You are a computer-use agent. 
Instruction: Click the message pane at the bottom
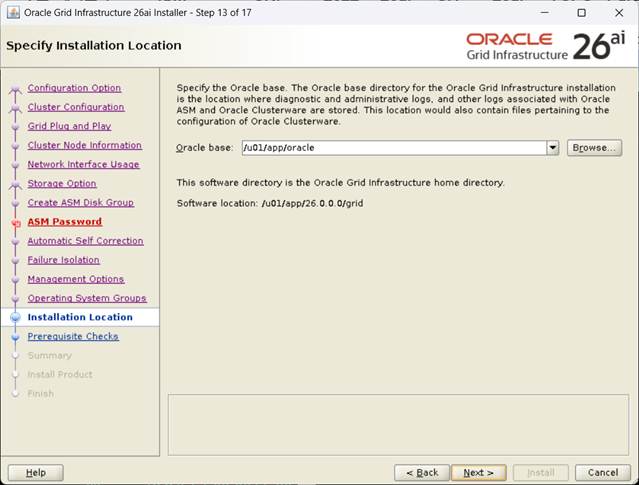coord(398,425)
